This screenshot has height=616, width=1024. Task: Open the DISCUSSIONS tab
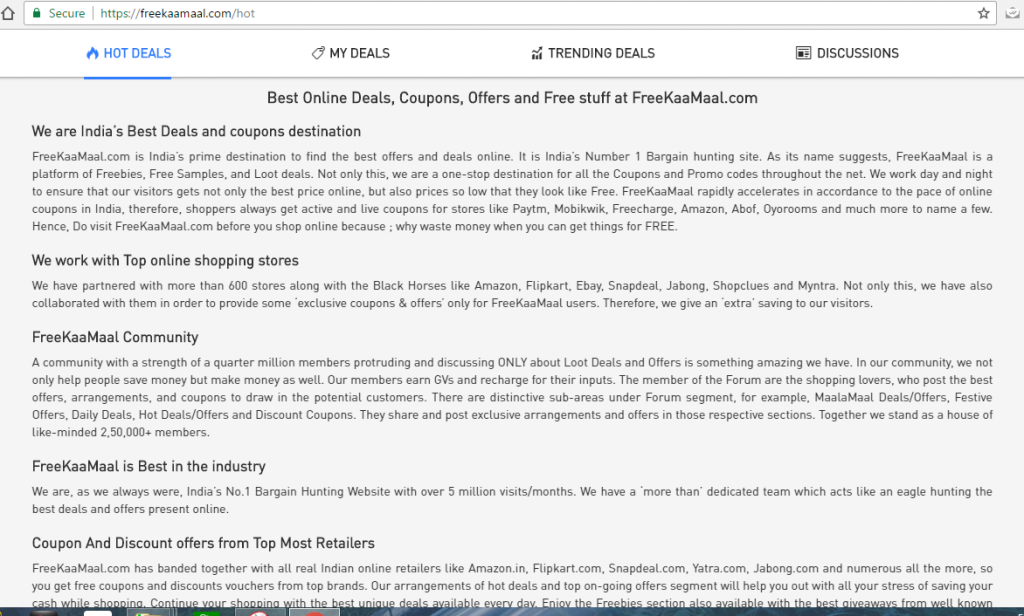[x=847, y=54]
